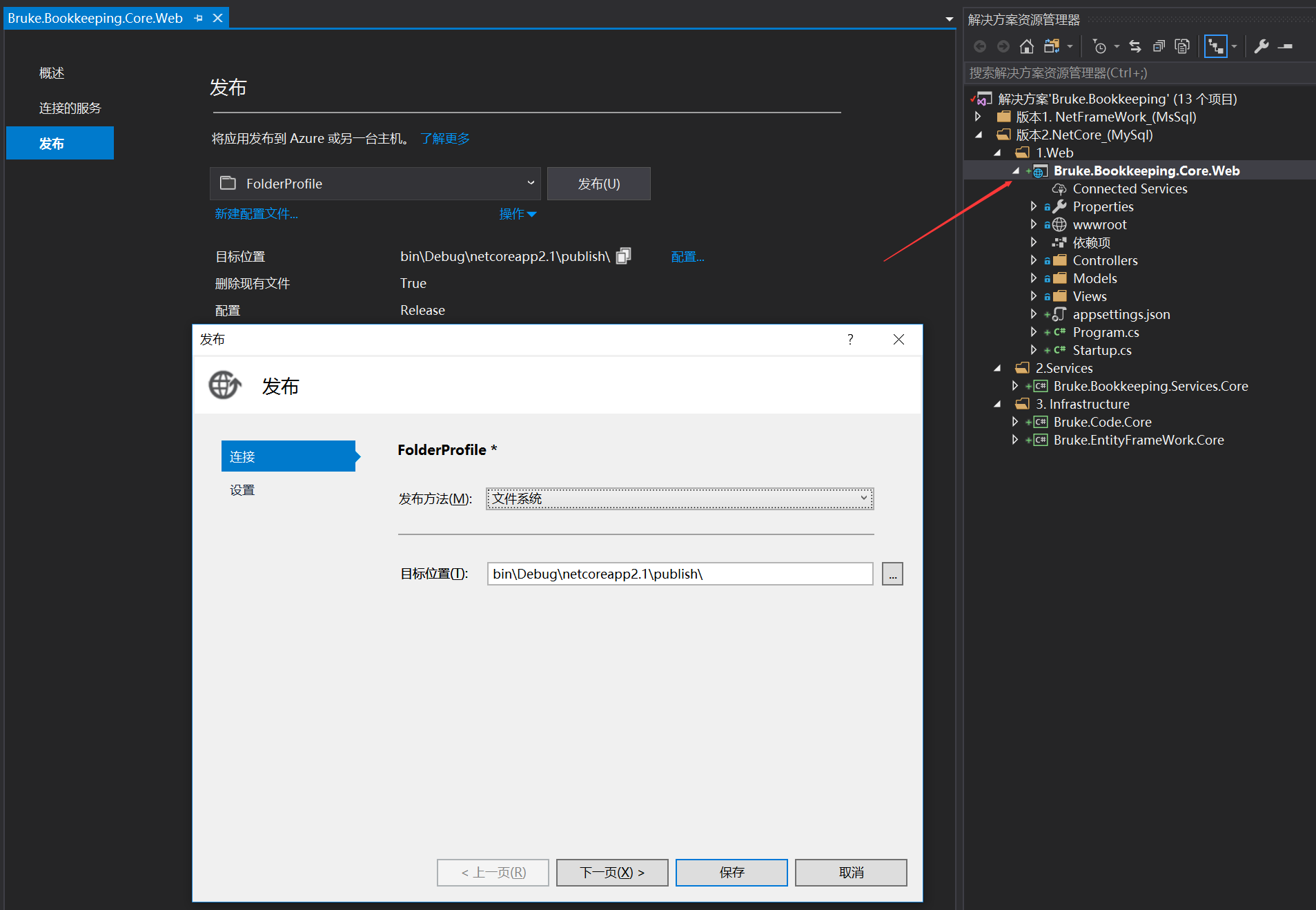Select the 概述 tab in sidebar
Image resolution: width=1316 pixels, height=910 pixels.
52,73
